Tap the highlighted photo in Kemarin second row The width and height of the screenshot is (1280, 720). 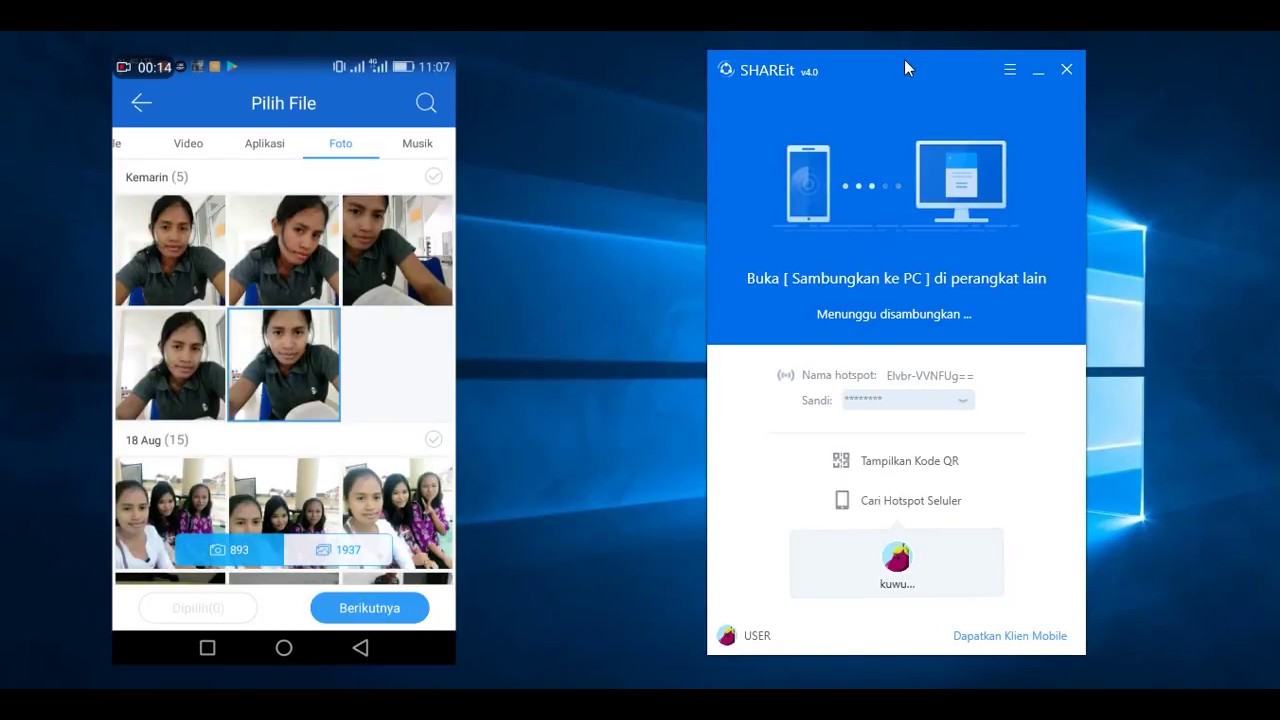click(x=284, y=364)
